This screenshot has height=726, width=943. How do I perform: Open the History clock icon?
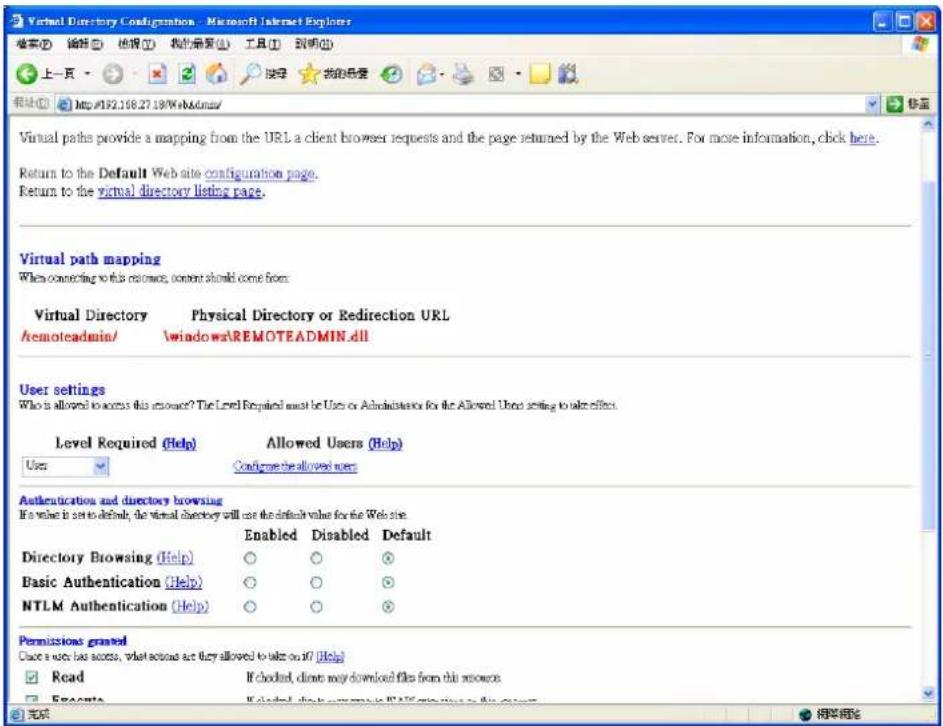392,74
